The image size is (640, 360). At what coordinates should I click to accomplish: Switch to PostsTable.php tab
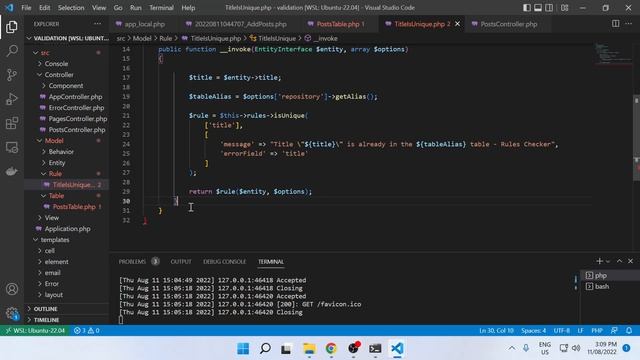337,24
